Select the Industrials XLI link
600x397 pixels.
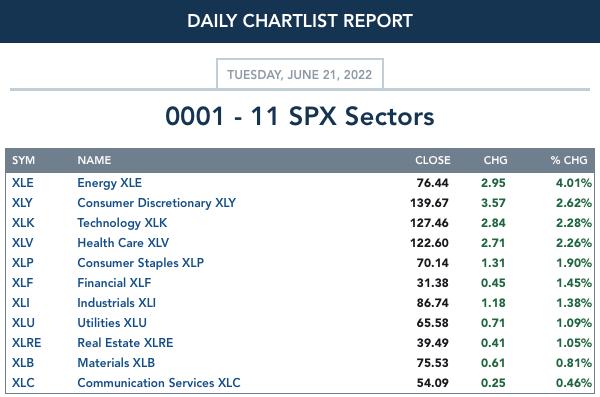pyautogui.click(x=116, y=302)
